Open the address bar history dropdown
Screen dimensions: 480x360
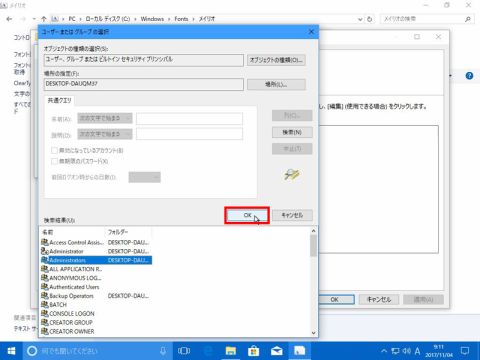point(360,19)
